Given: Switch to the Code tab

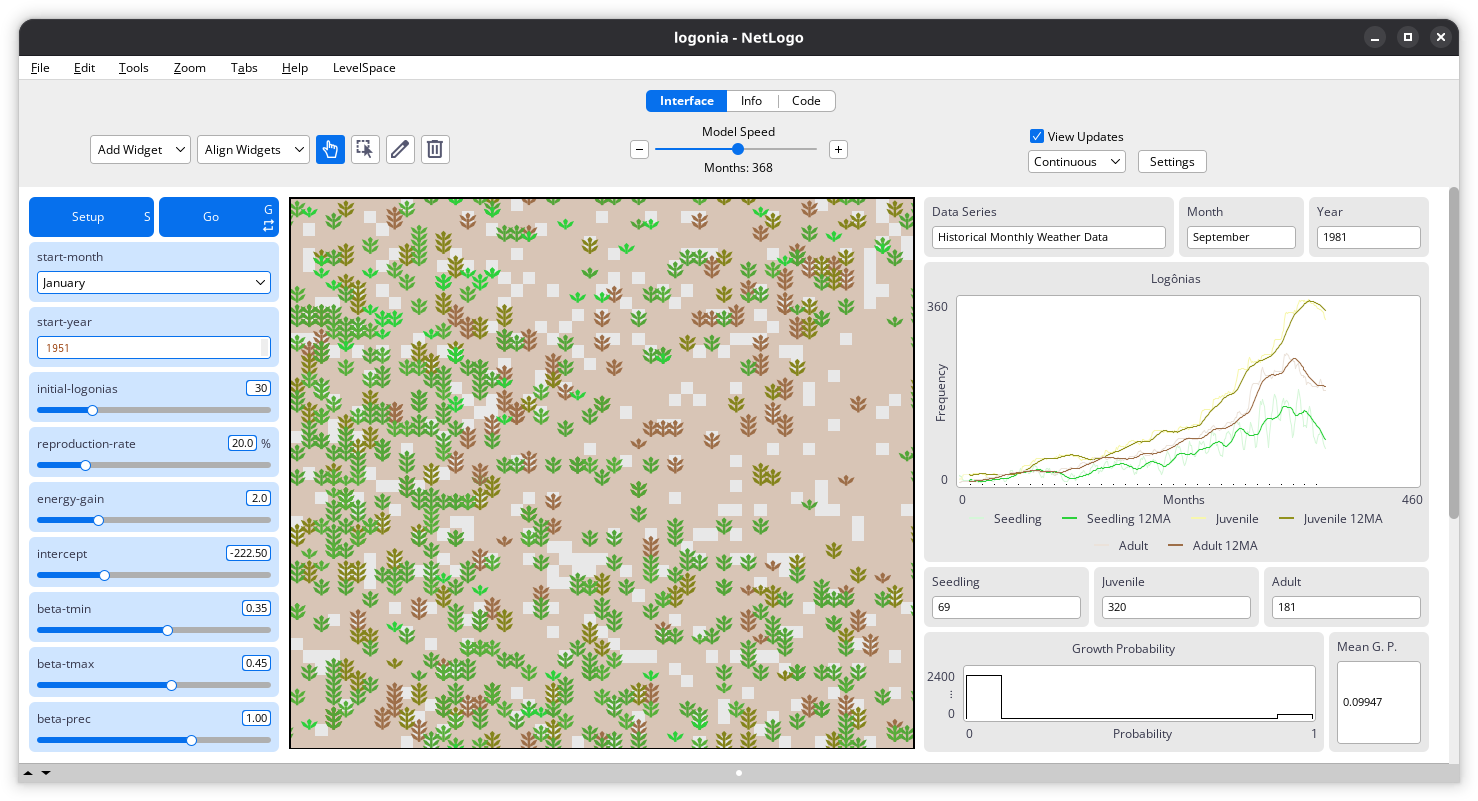Looking at the screenshot, I should pos(806,101).
